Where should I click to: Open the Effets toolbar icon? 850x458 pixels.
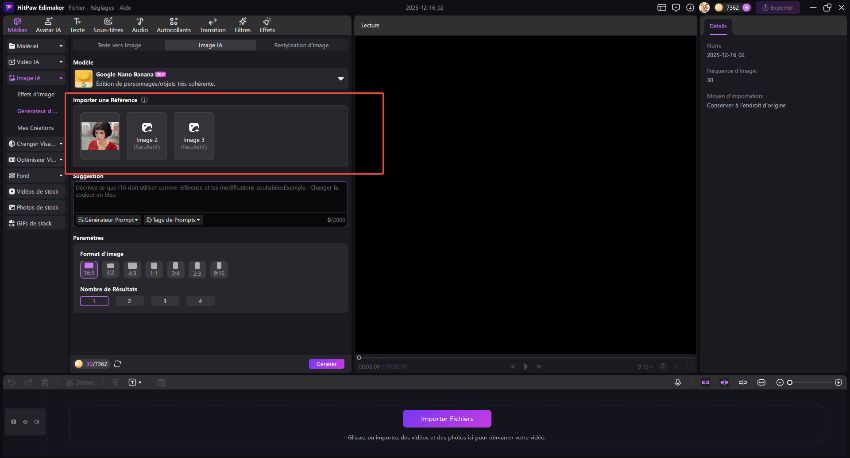pyautogui.click(x=267, y=23)
